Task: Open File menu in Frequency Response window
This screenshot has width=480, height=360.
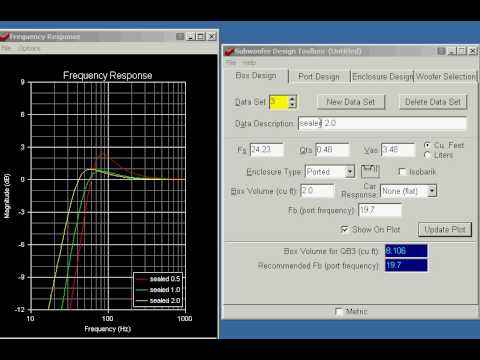Action: pyautogui.click(x=6, y=48)
